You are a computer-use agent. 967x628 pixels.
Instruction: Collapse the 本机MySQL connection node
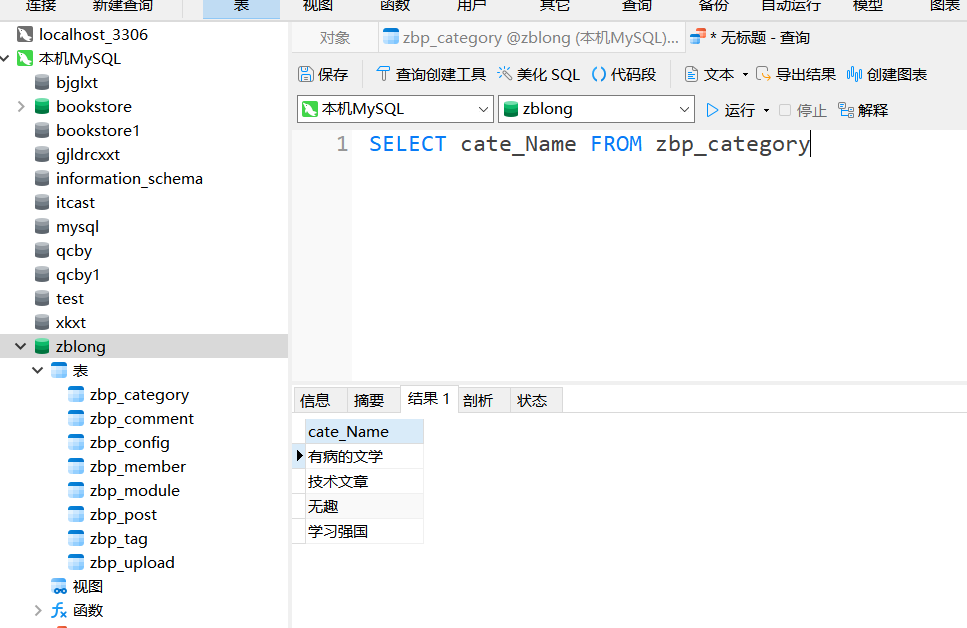5,59
